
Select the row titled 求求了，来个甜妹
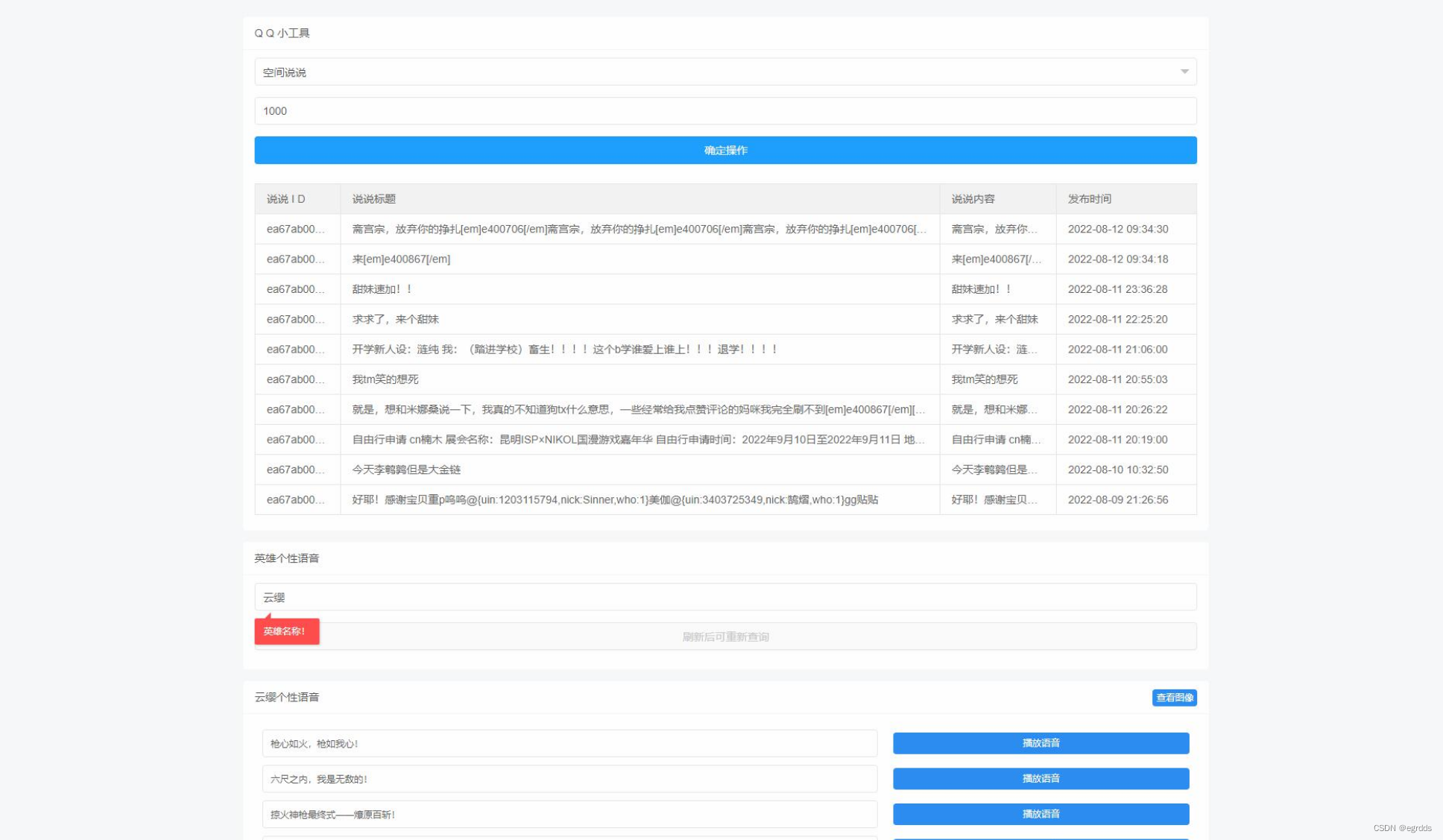[396, 319]
